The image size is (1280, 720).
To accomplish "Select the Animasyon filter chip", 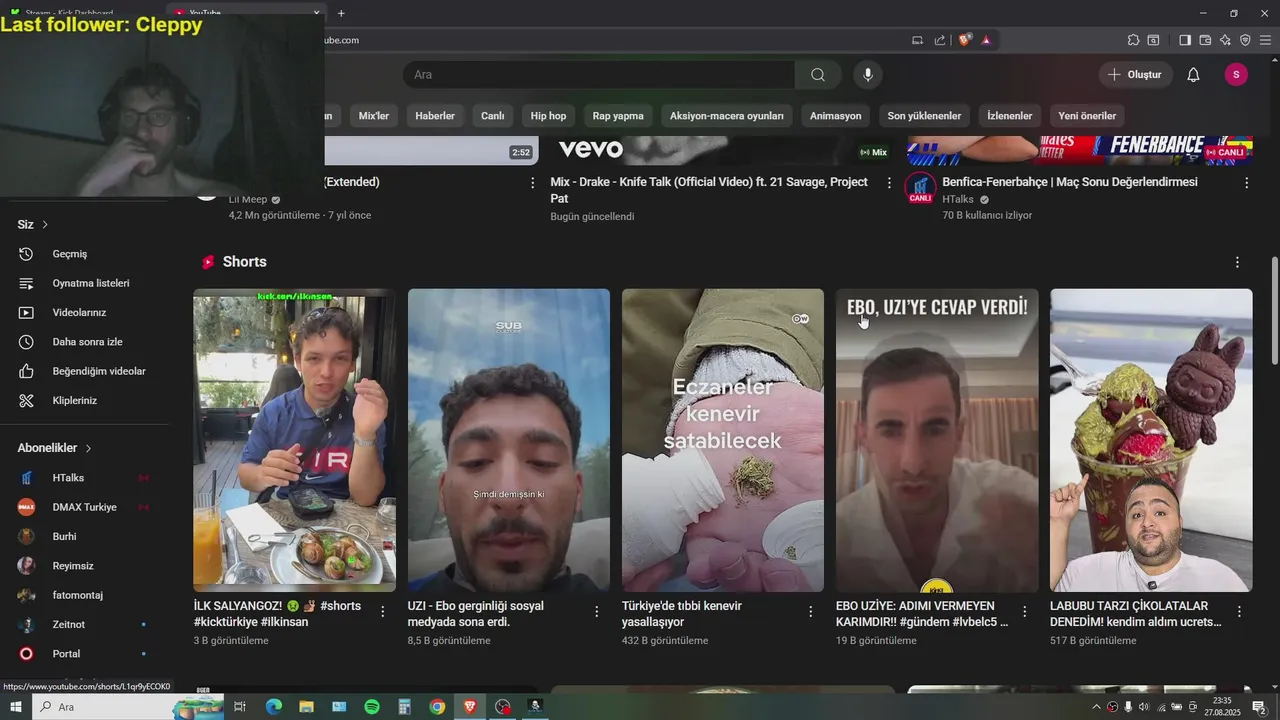I will pos(835,116).
